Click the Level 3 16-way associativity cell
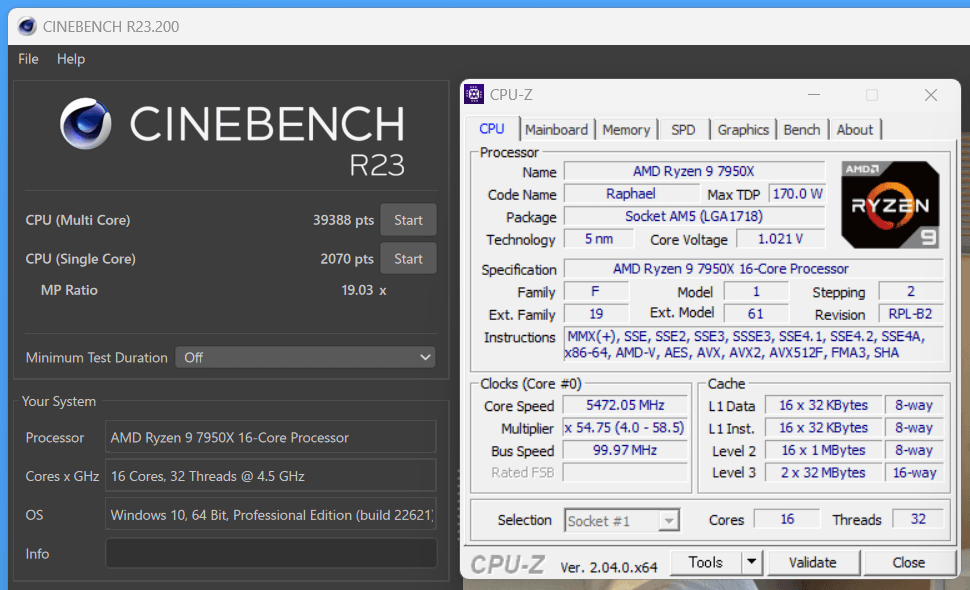Screen dimensions: 970x590 coord(914,472)
